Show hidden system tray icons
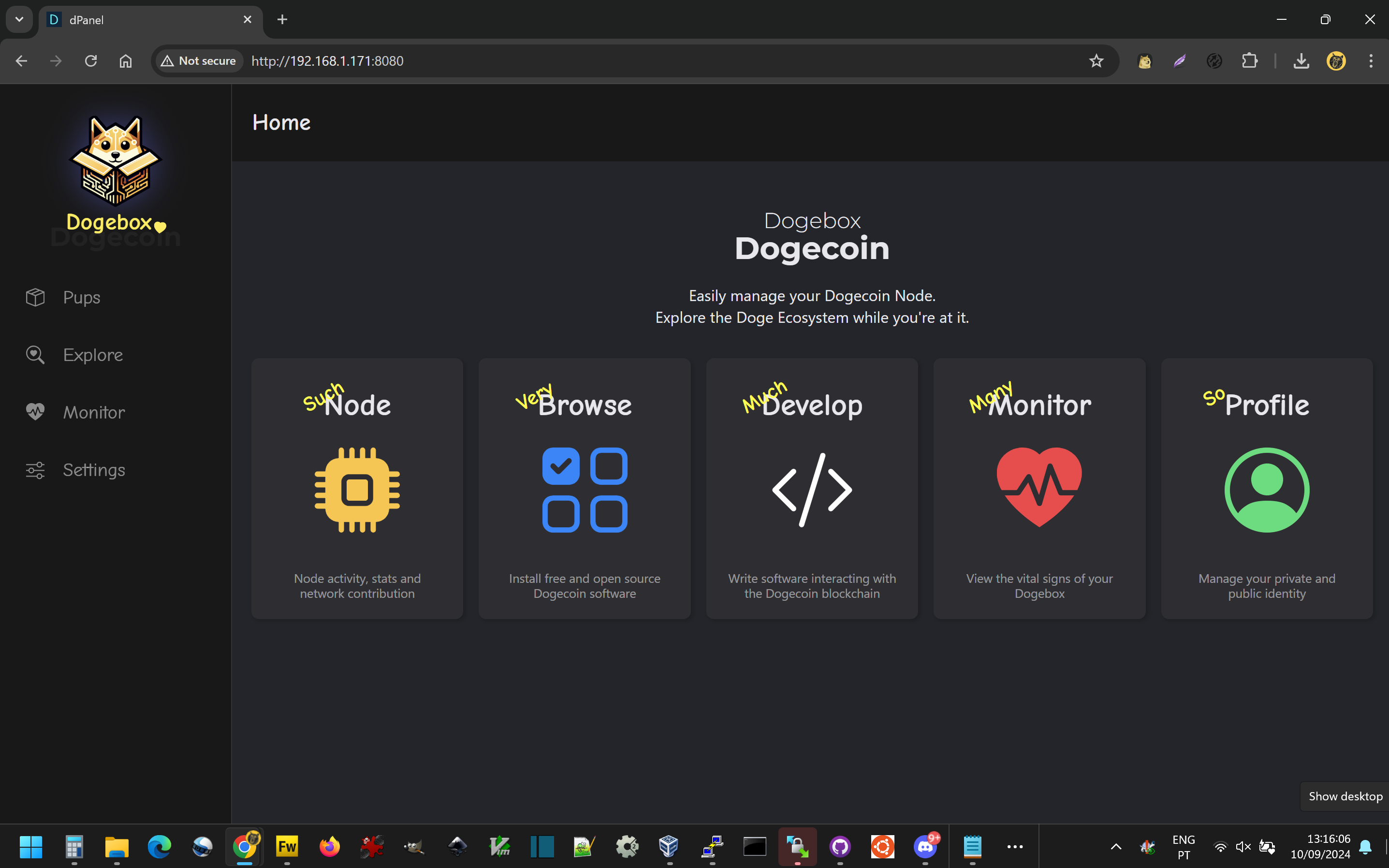1389x868 pixels. coord(1116,846)
